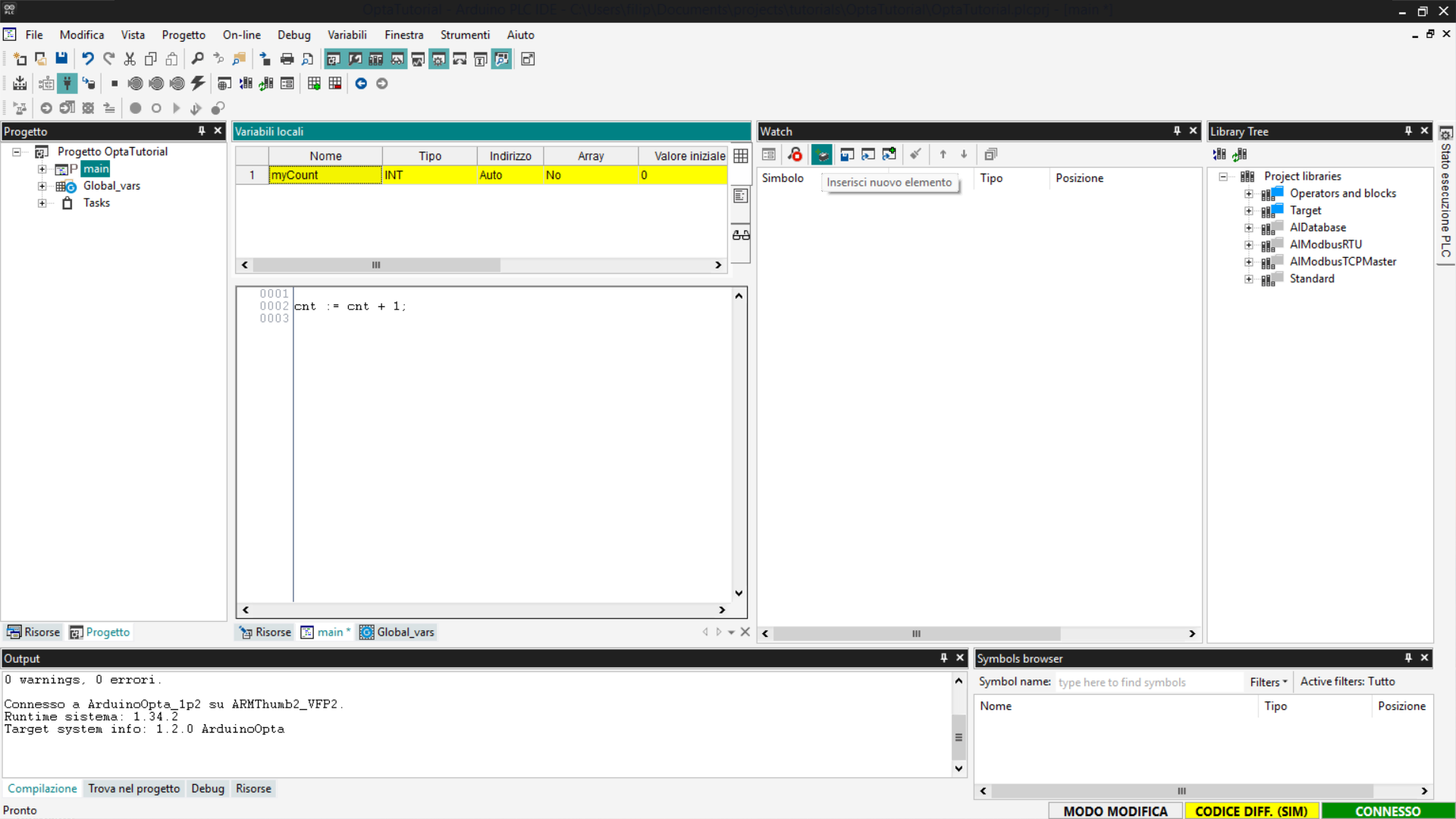
Task: Open the Debug menu
Action: click(x=293, y=35)
